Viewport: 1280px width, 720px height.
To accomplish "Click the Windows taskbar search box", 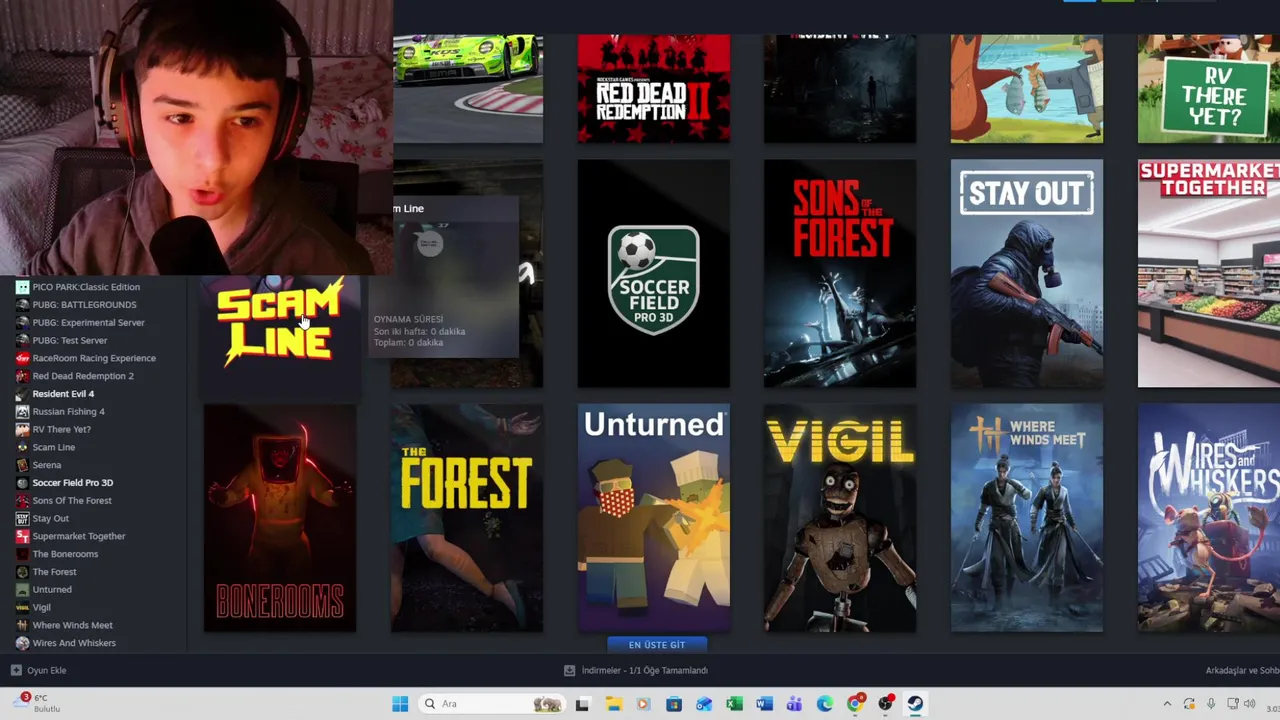I will pyautogui.click(x=490, y=704).
